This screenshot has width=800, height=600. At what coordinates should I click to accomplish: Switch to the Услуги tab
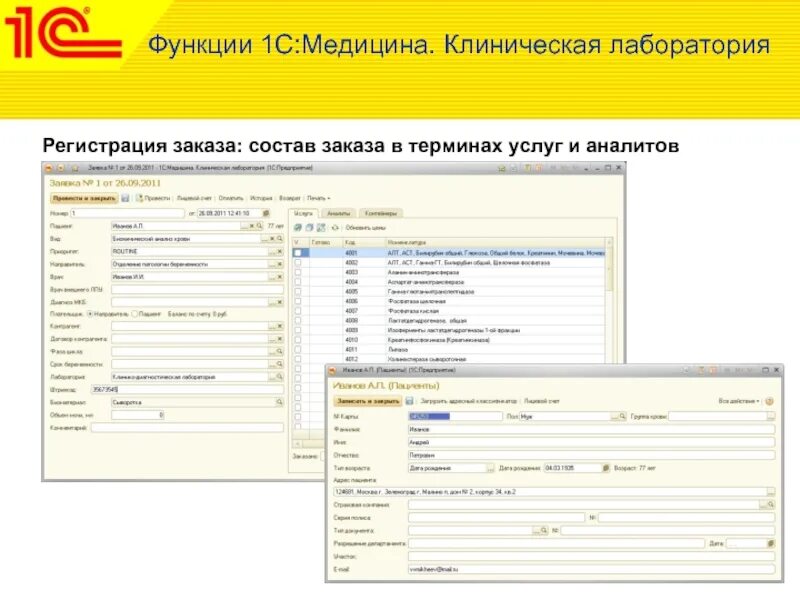click(304, 213)
